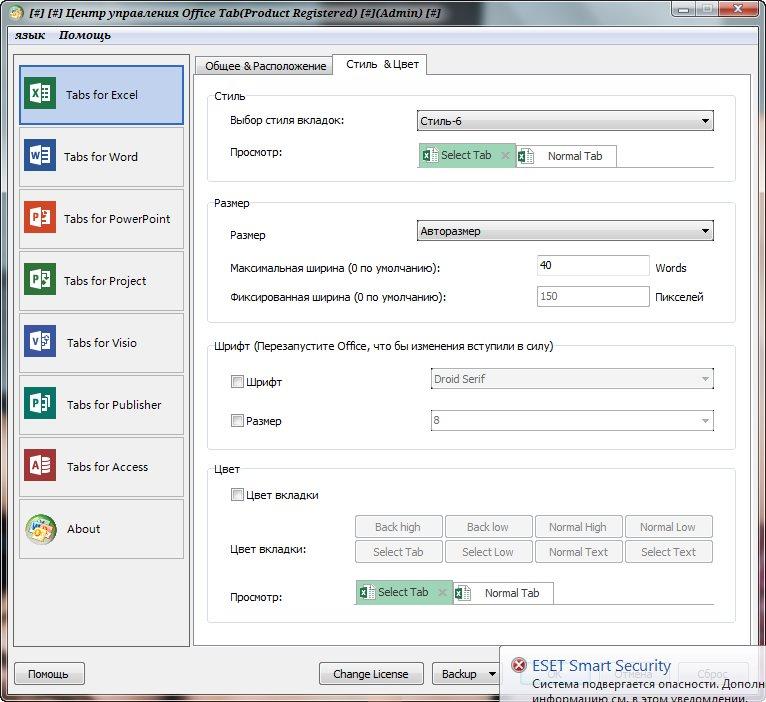The height and width of the screenshot is (702, 766).
Task: Click the Select Text color button
Action: click(668, 552)
